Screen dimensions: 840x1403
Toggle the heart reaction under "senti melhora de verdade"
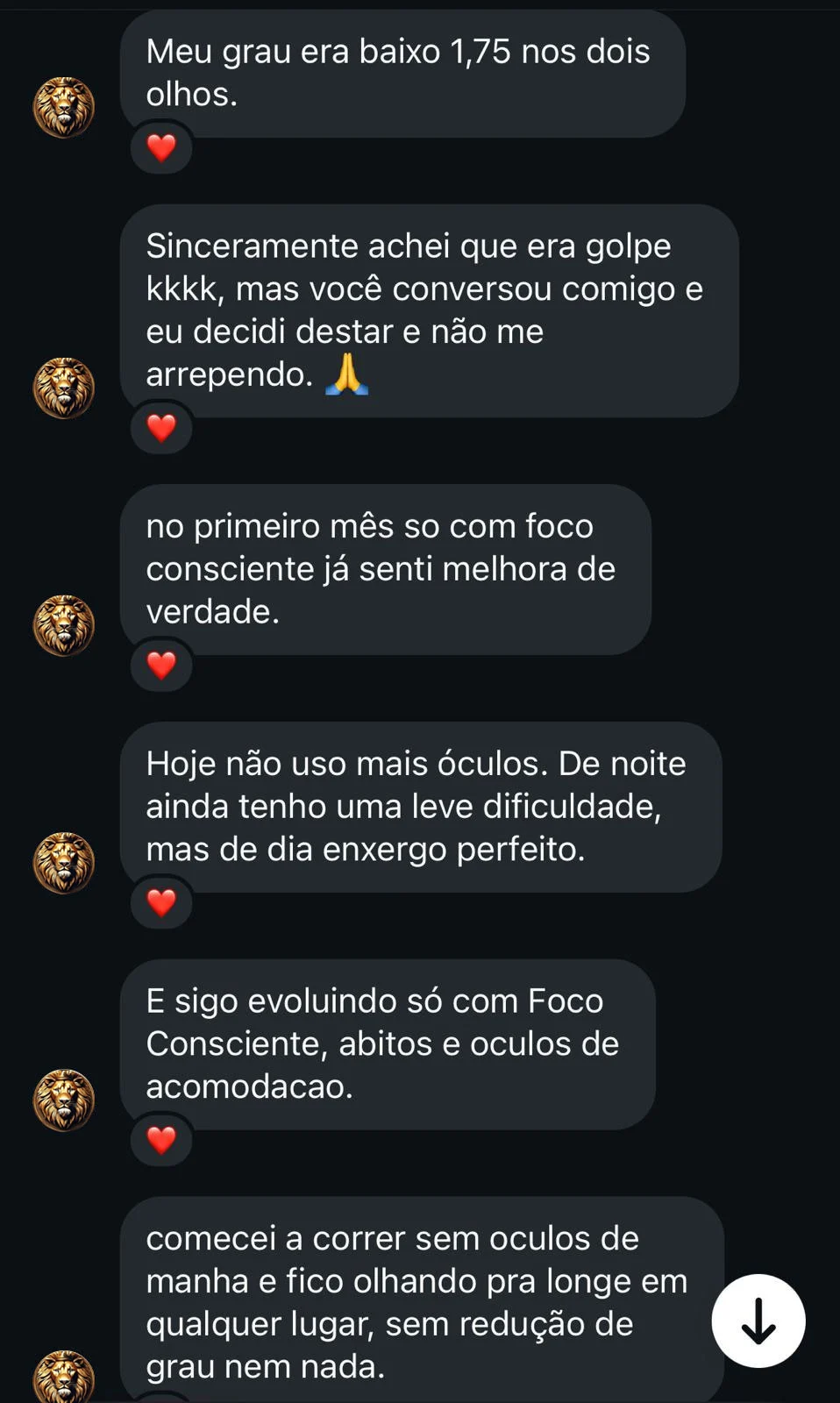(x=161, y=666)
